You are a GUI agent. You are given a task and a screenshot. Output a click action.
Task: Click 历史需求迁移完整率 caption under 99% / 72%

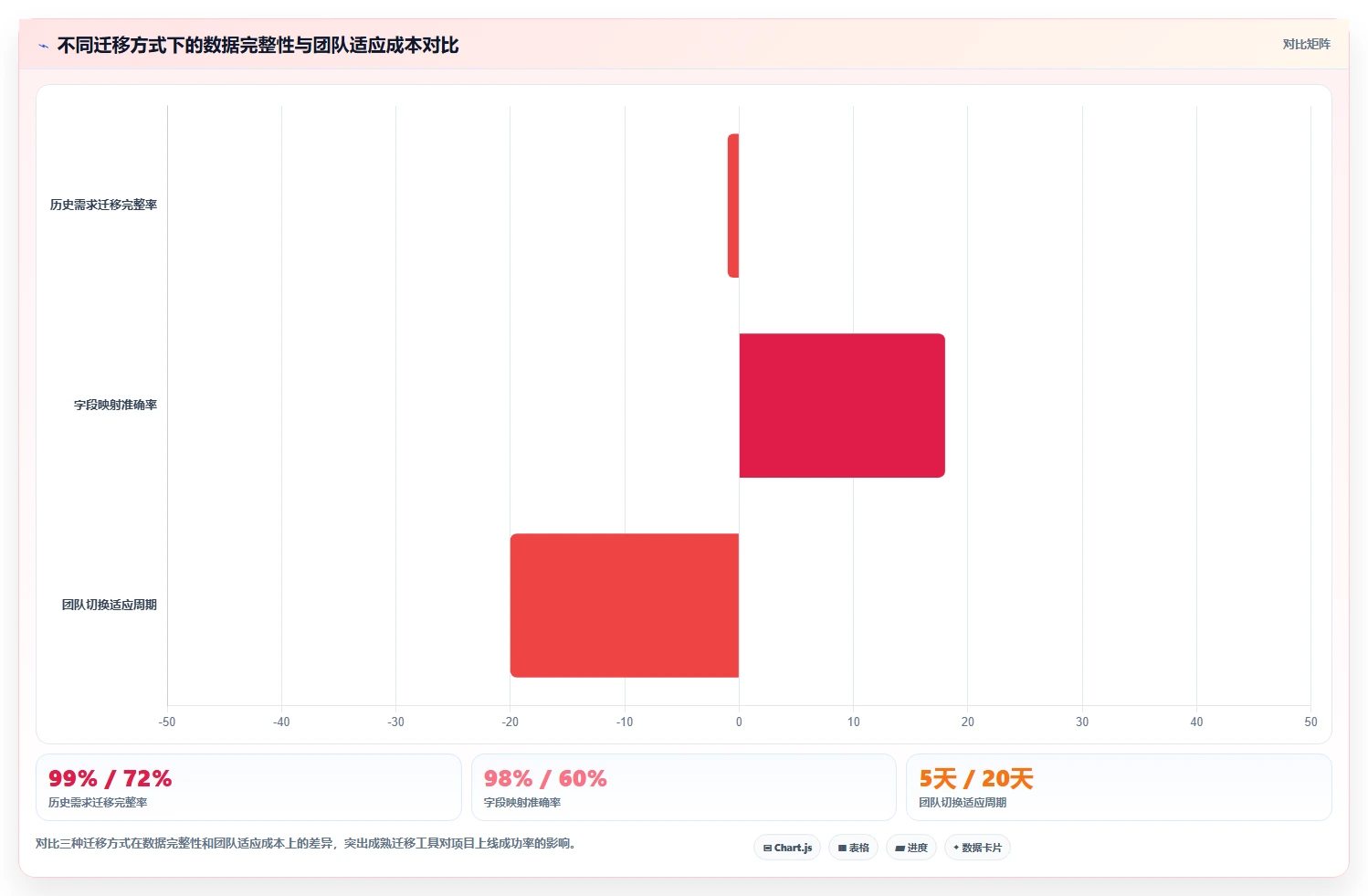coord(98,802)
